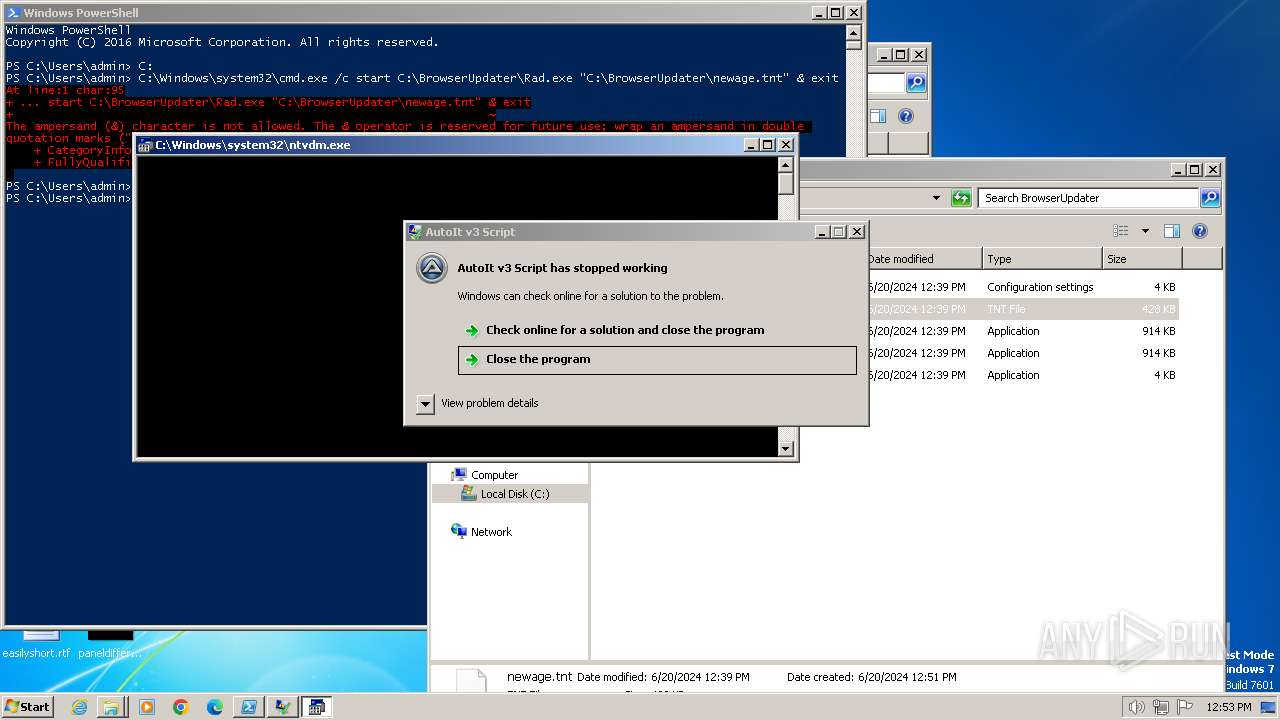Close the BrowserUpdater Explorer window

pos(1213,170)
